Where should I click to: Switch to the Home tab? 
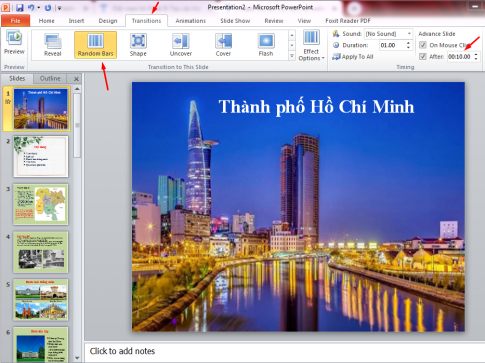(x=46, y=21)
